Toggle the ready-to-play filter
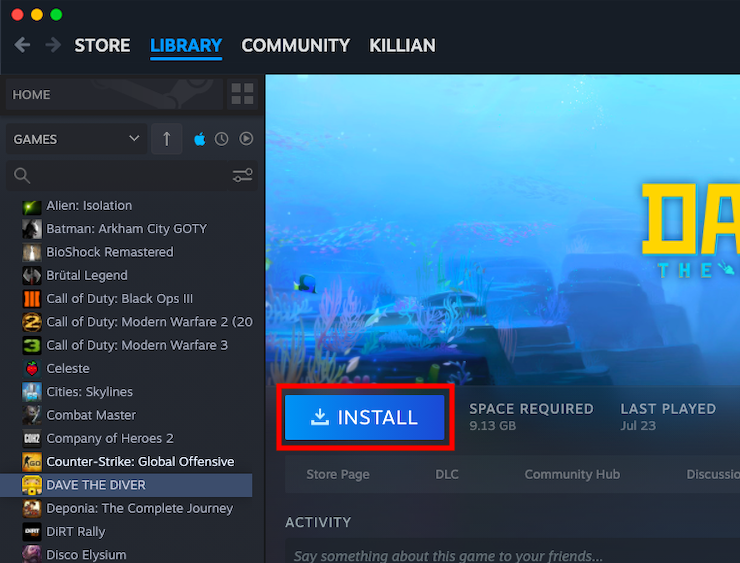 [x=246, y=139]
